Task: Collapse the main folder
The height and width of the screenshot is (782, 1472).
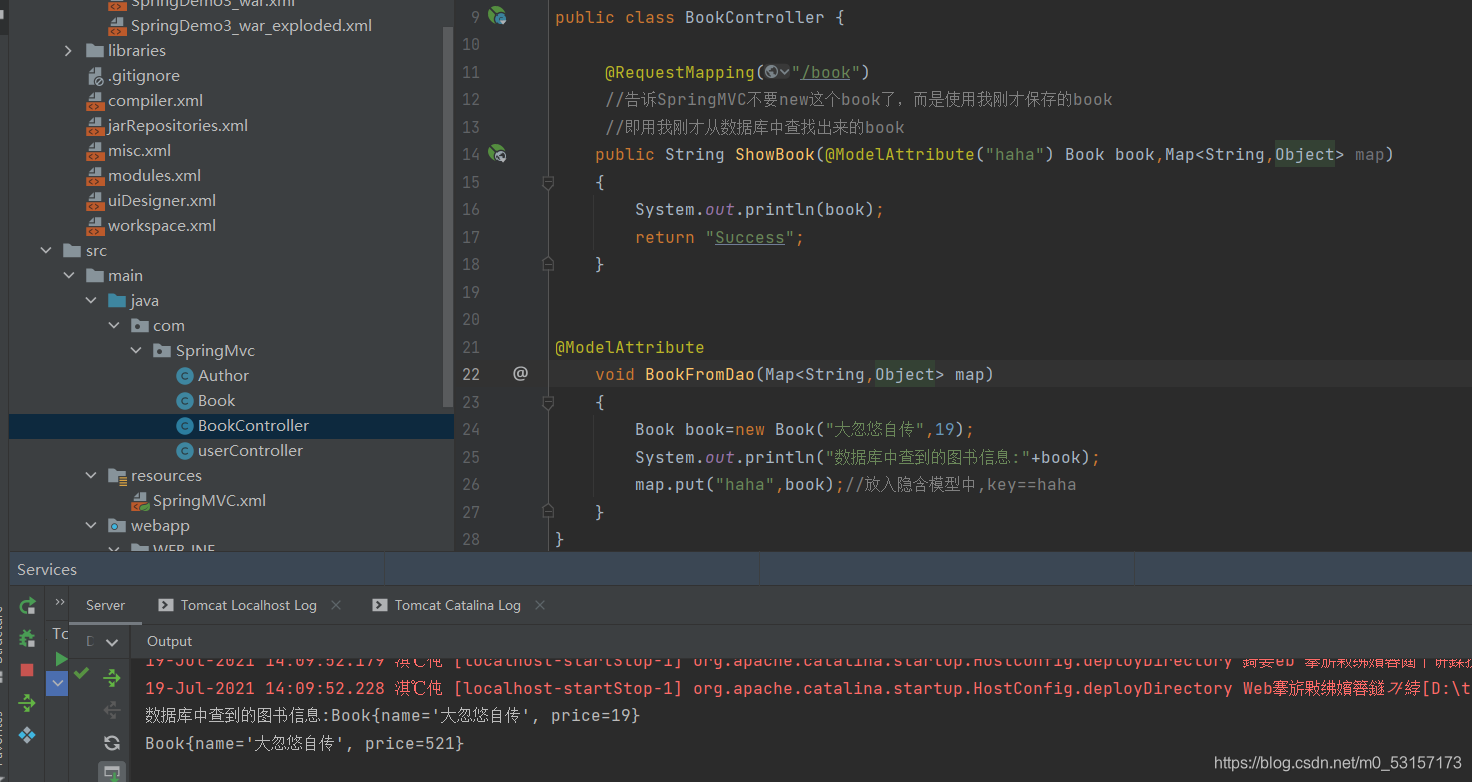Action: coord(68,276)
